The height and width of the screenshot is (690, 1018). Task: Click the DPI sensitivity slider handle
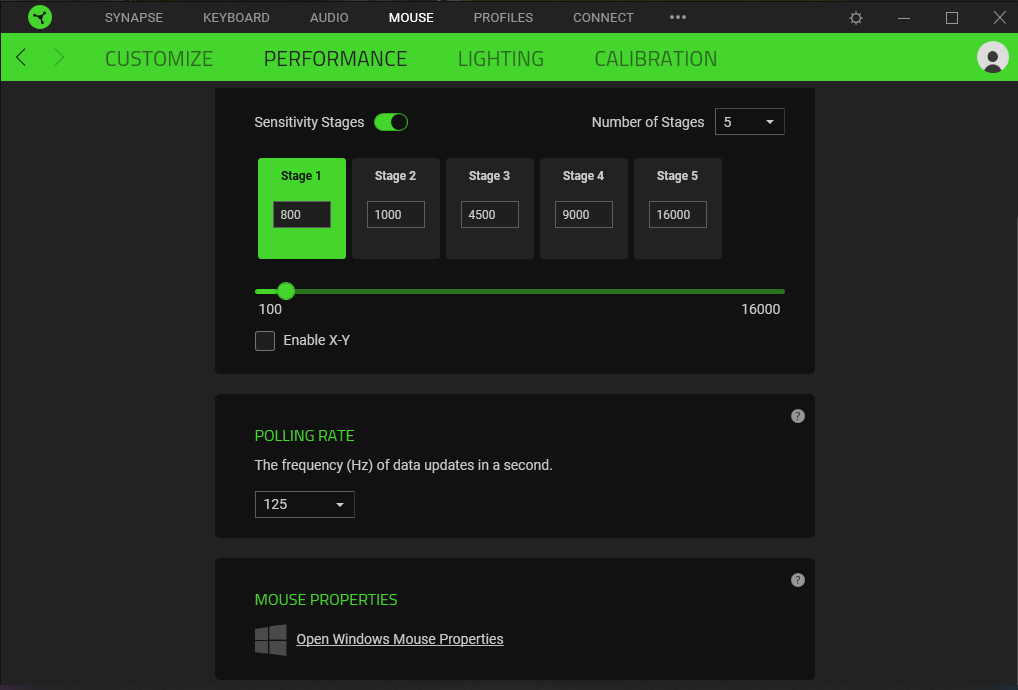tap(286, 291)
